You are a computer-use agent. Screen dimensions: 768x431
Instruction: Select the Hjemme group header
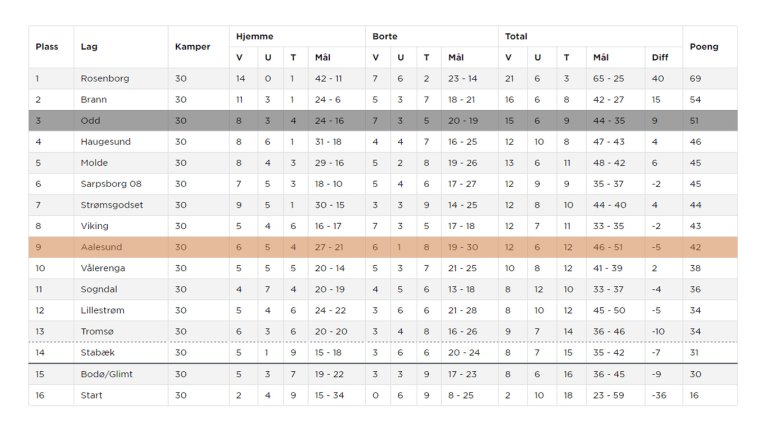pyautogui.click(x=254, y=36)
